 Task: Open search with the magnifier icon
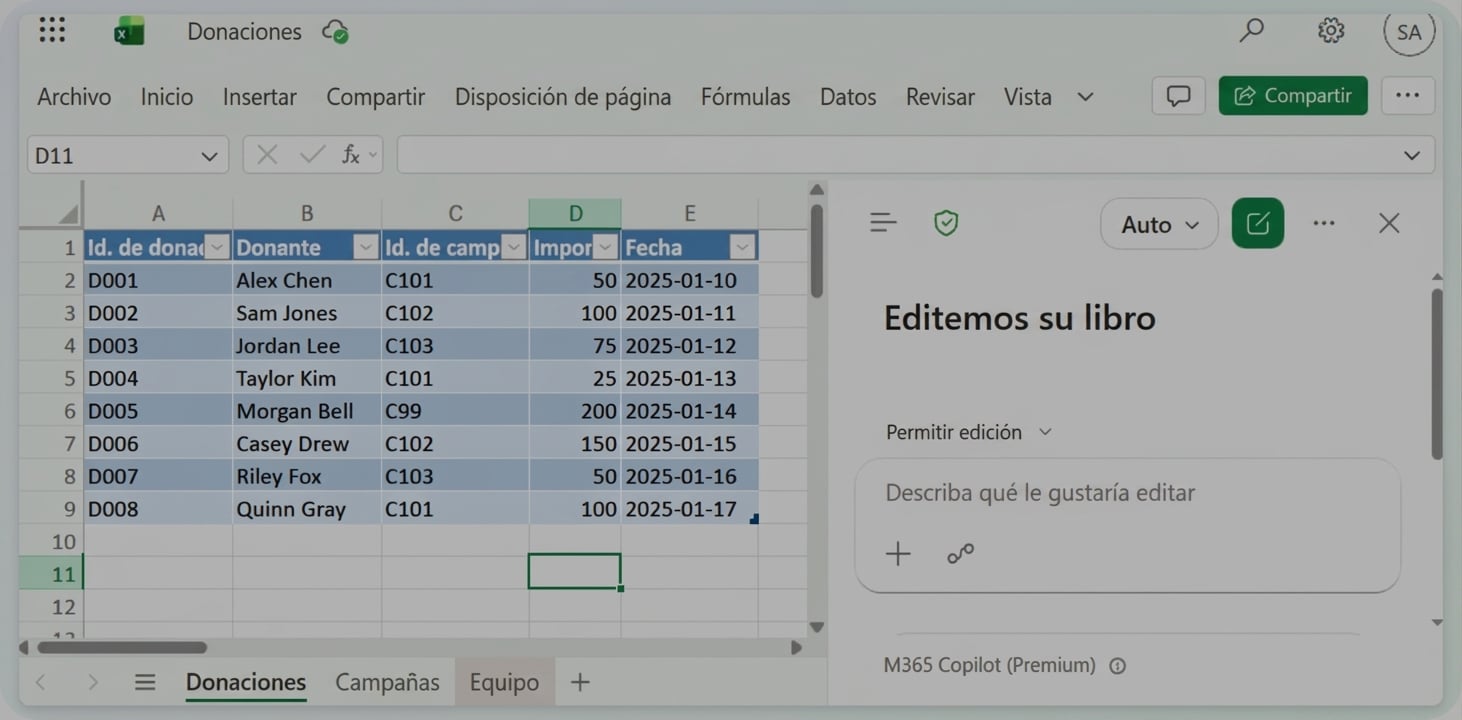click(x=1251, y=31)
